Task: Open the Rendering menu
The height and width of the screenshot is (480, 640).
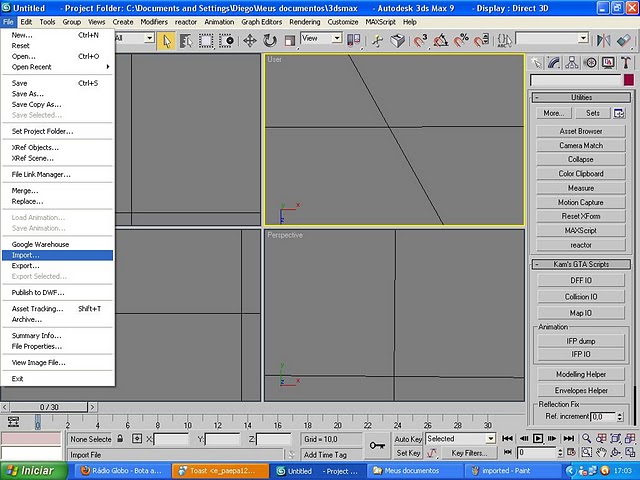Action: [x=304, y=22]
